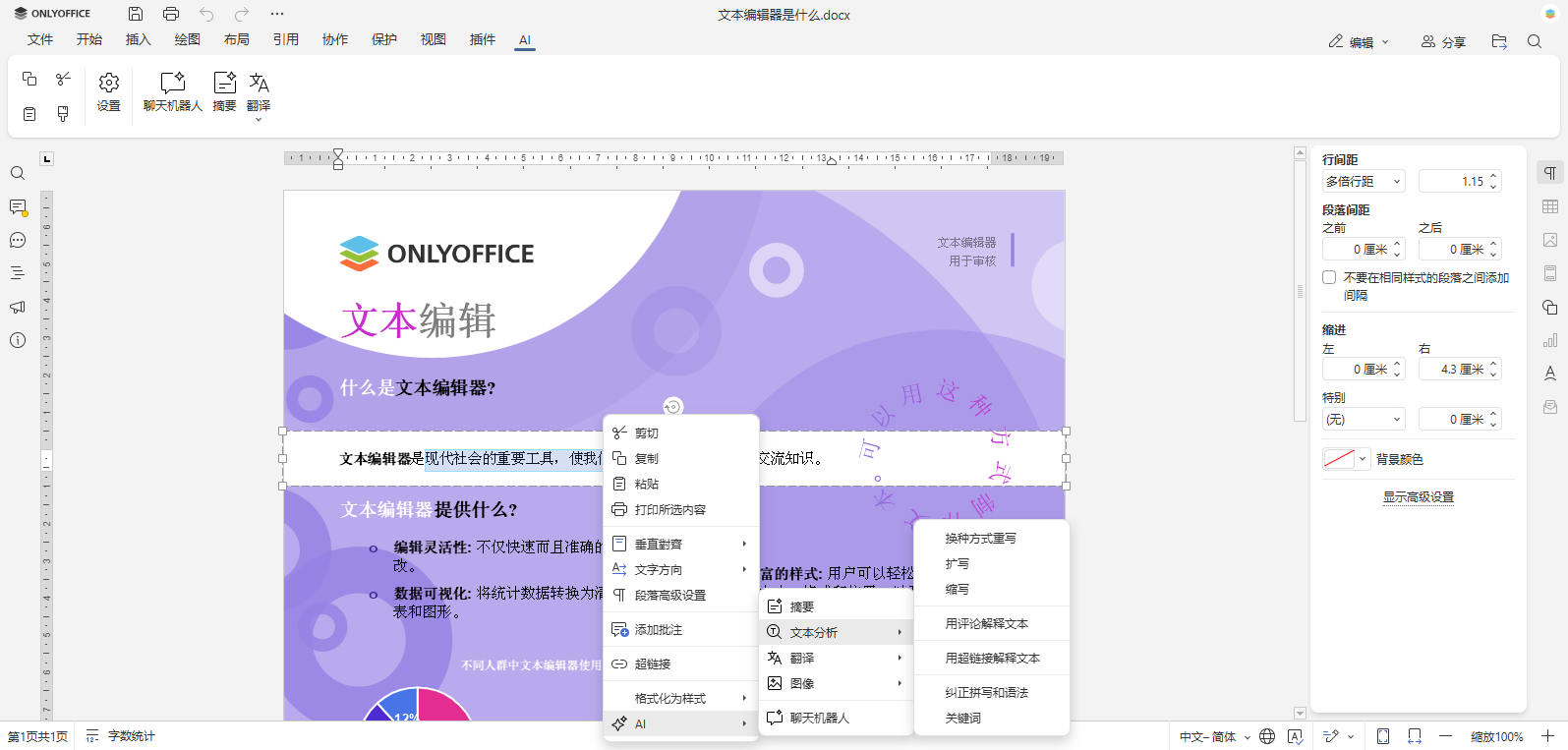Open shape settings in right sidebar
This screenshot has height=750, width=1568.
(1550, 307)
